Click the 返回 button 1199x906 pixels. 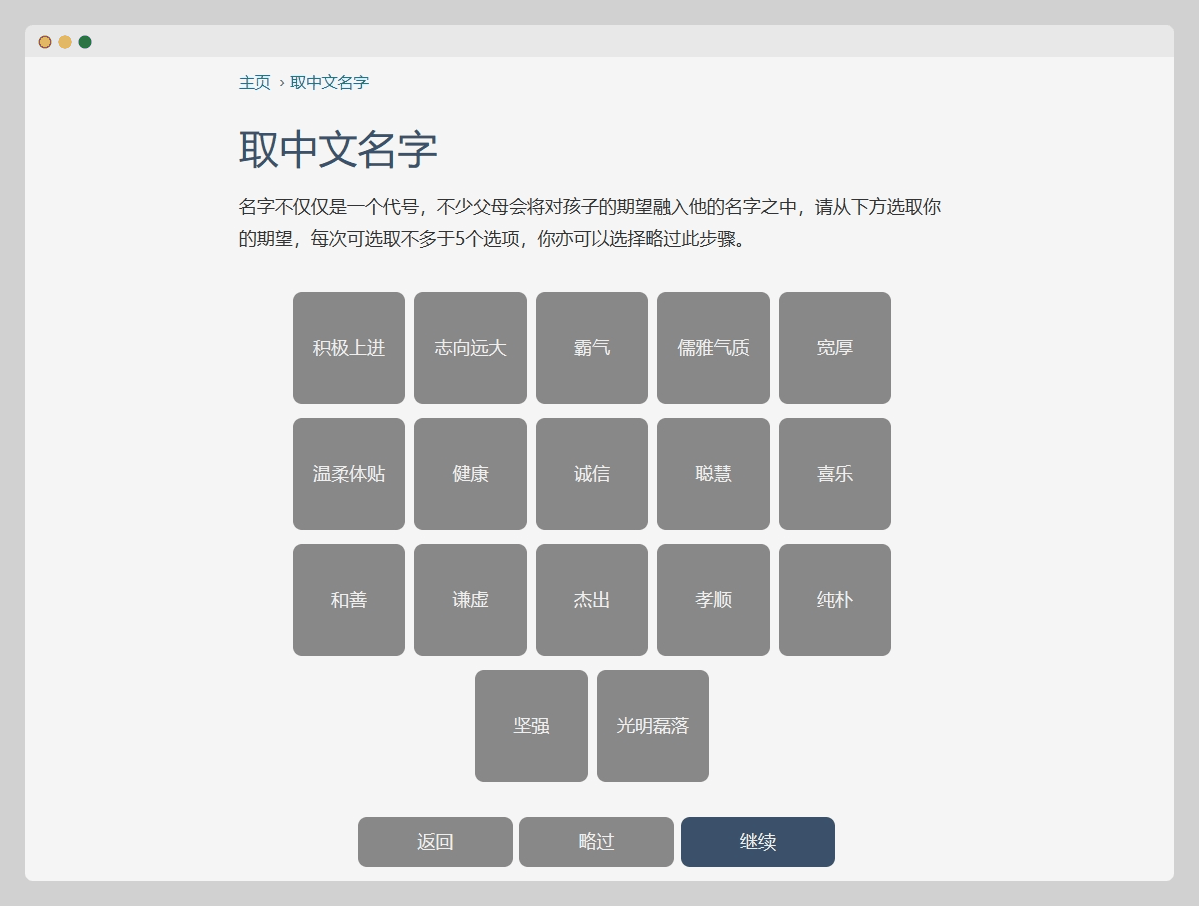pos(435,842)
